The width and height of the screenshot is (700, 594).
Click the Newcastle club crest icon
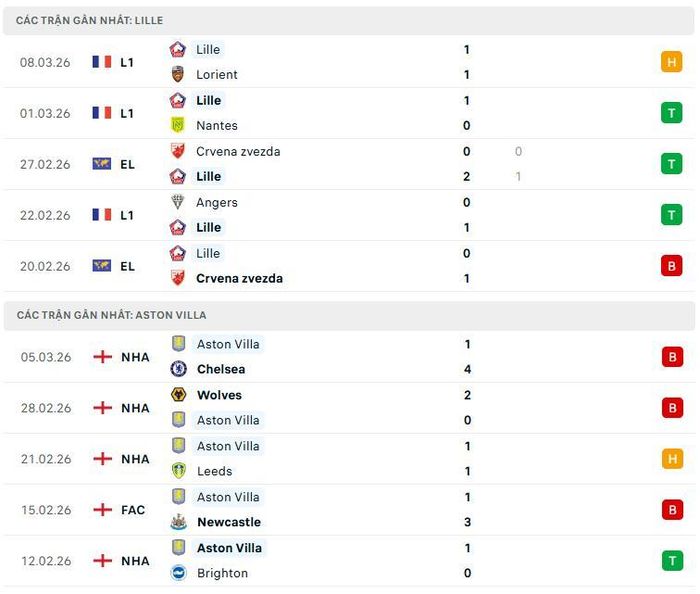click(x=178, y=522)
